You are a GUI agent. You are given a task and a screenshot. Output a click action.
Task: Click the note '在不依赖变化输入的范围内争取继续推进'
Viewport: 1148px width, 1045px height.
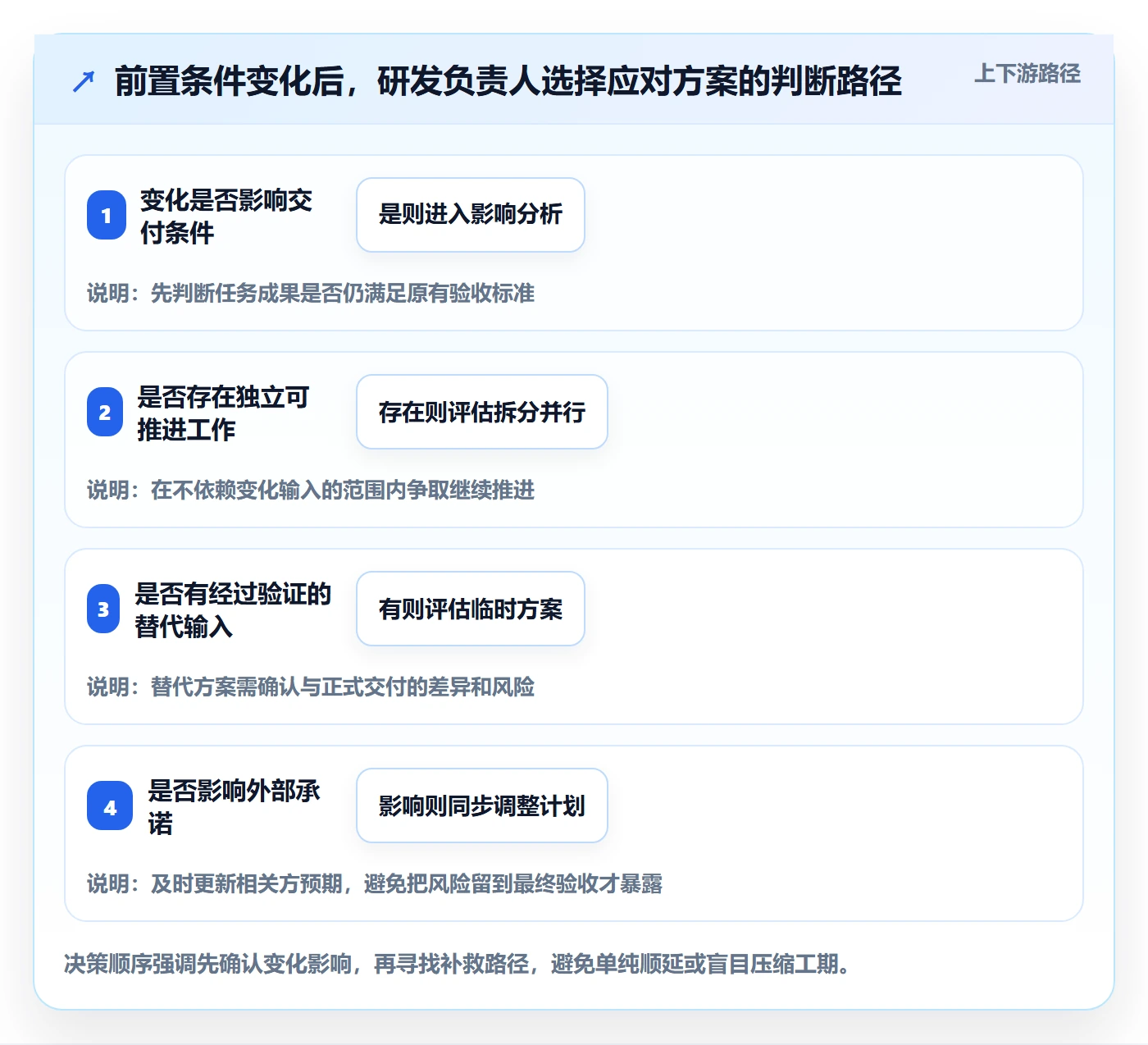point(311,490)
